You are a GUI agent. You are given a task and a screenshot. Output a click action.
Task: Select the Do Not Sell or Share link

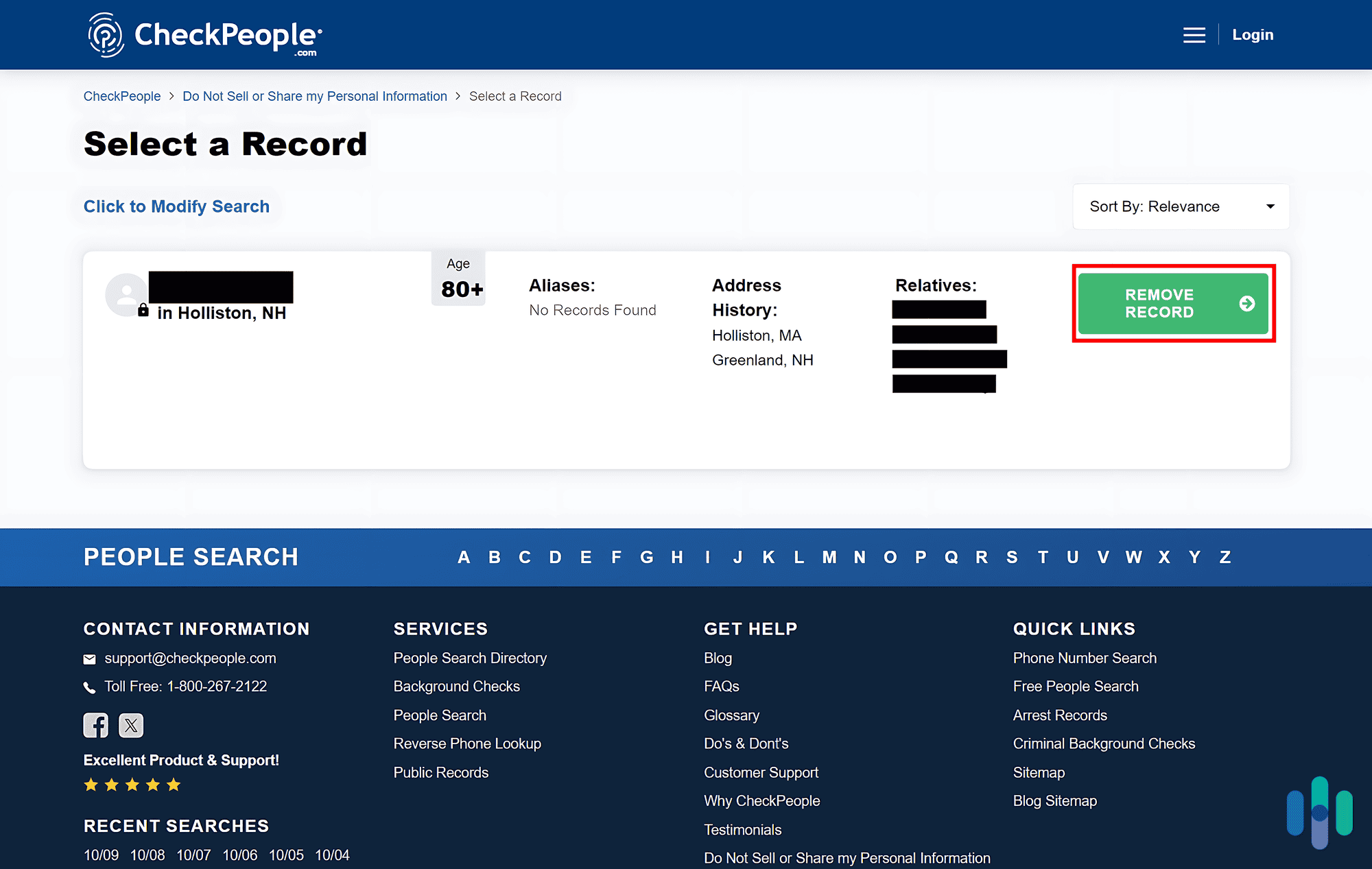(313, 96)
